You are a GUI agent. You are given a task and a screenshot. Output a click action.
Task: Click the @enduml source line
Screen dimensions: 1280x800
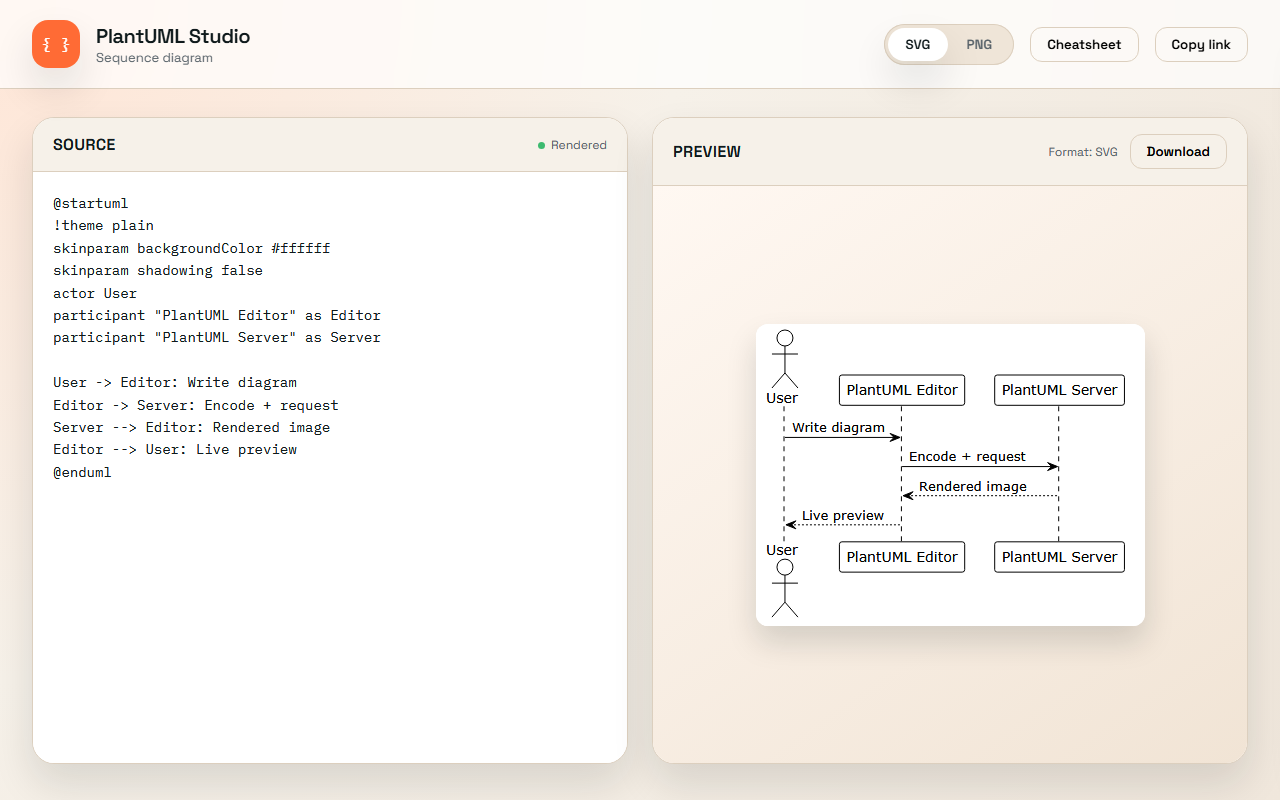pyautogui.click(x=82, y=472)
